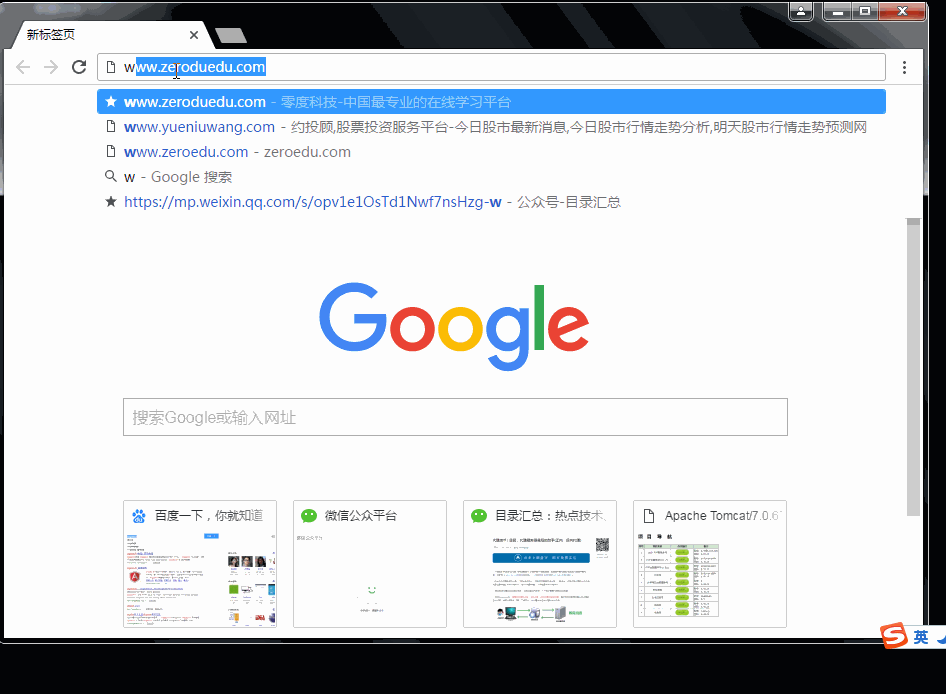Click the Sogou input method S icon

click(894, 635)
